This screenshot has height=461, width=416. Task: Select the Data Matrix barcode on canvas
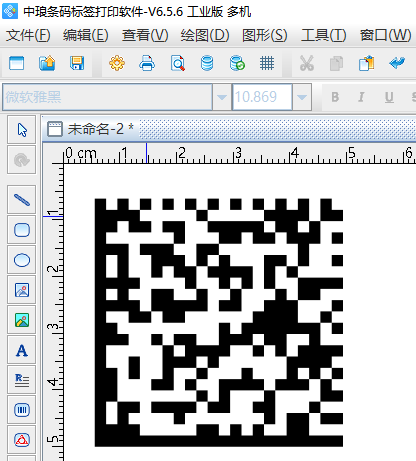point(219,322)
